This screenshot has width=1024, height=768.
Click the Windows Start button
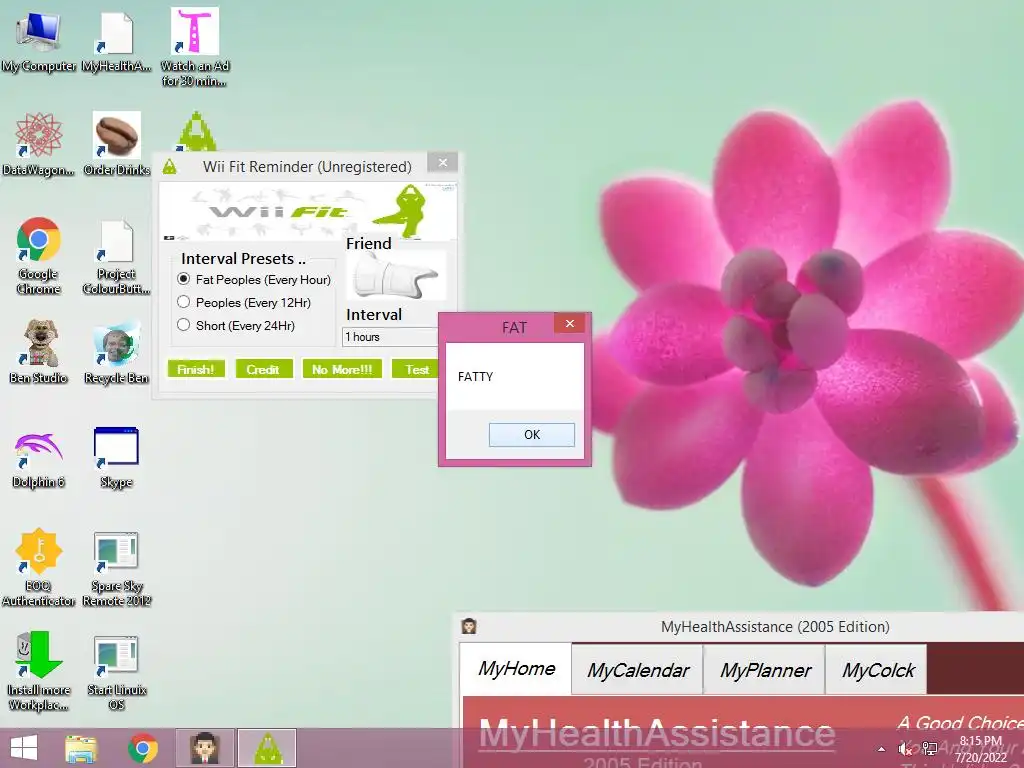click(24, 748)
